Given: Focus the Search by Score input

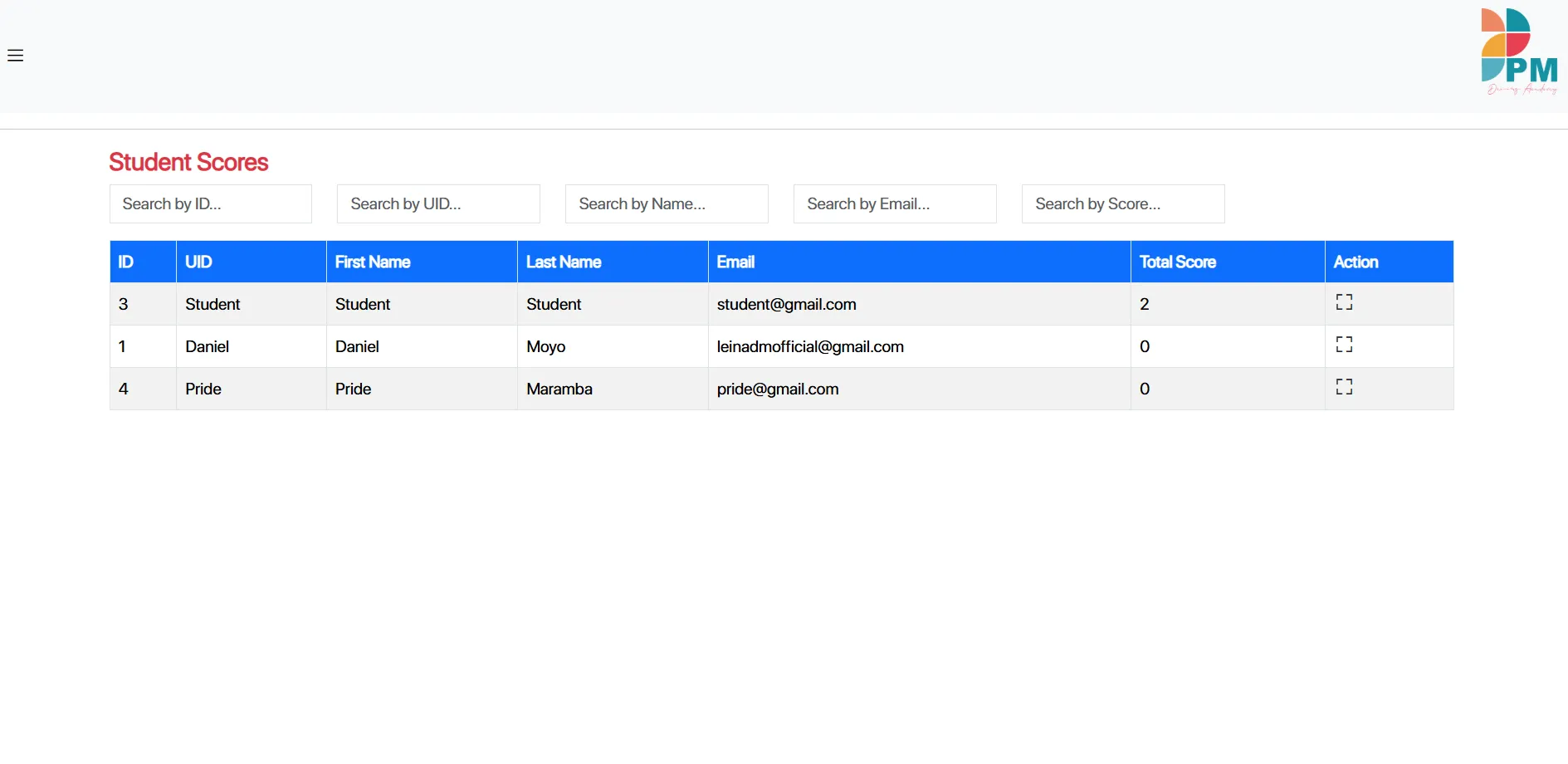Looking at the screenshot, I should (x=1123, y=203).
